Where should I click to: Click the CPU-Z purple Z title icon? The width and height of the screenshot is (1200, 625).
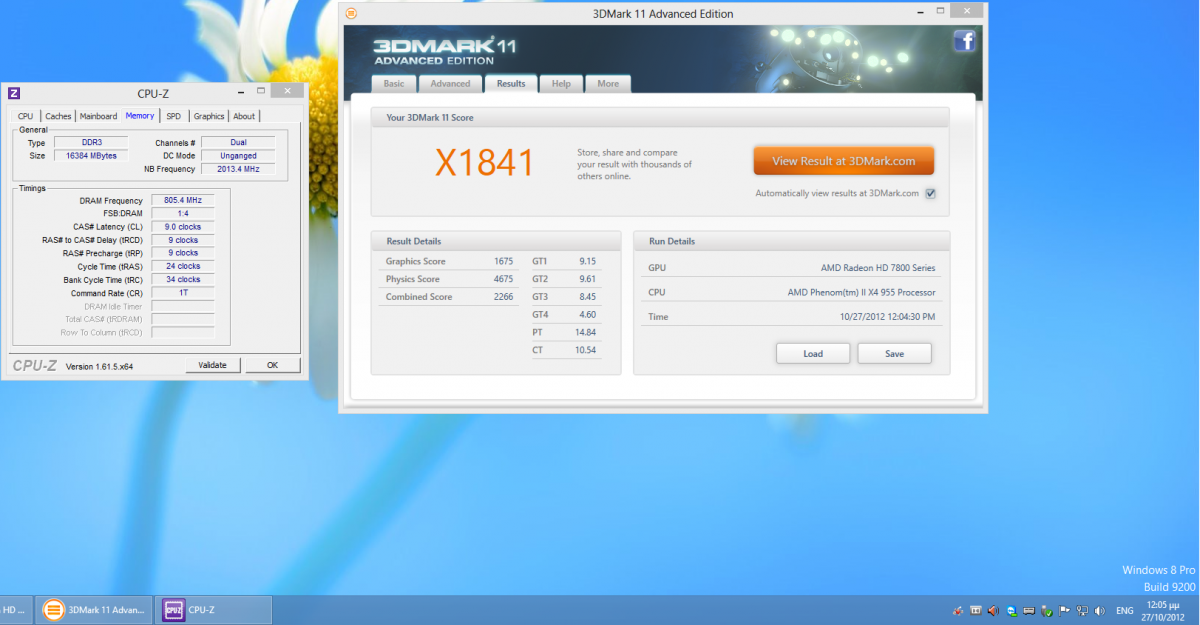(14, 93)
